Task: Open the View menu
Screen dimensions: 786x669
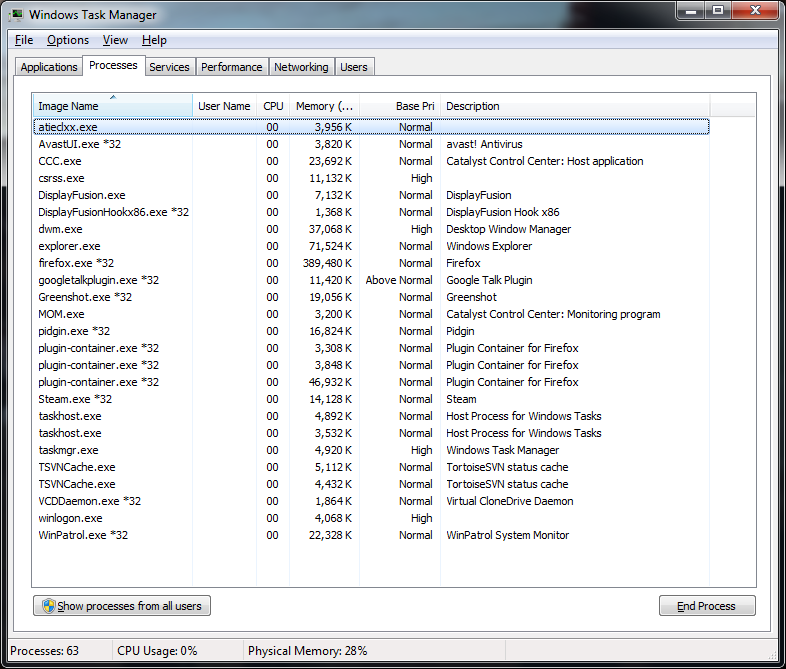Action: 115,40
